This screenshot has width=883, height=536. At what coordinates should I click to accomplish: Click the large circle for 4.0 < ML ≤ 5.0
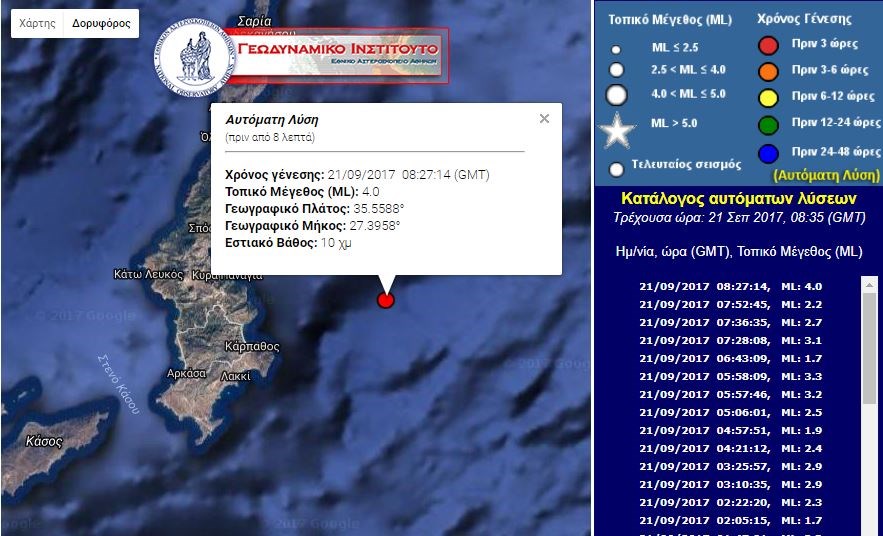click(x=617, y=96)
